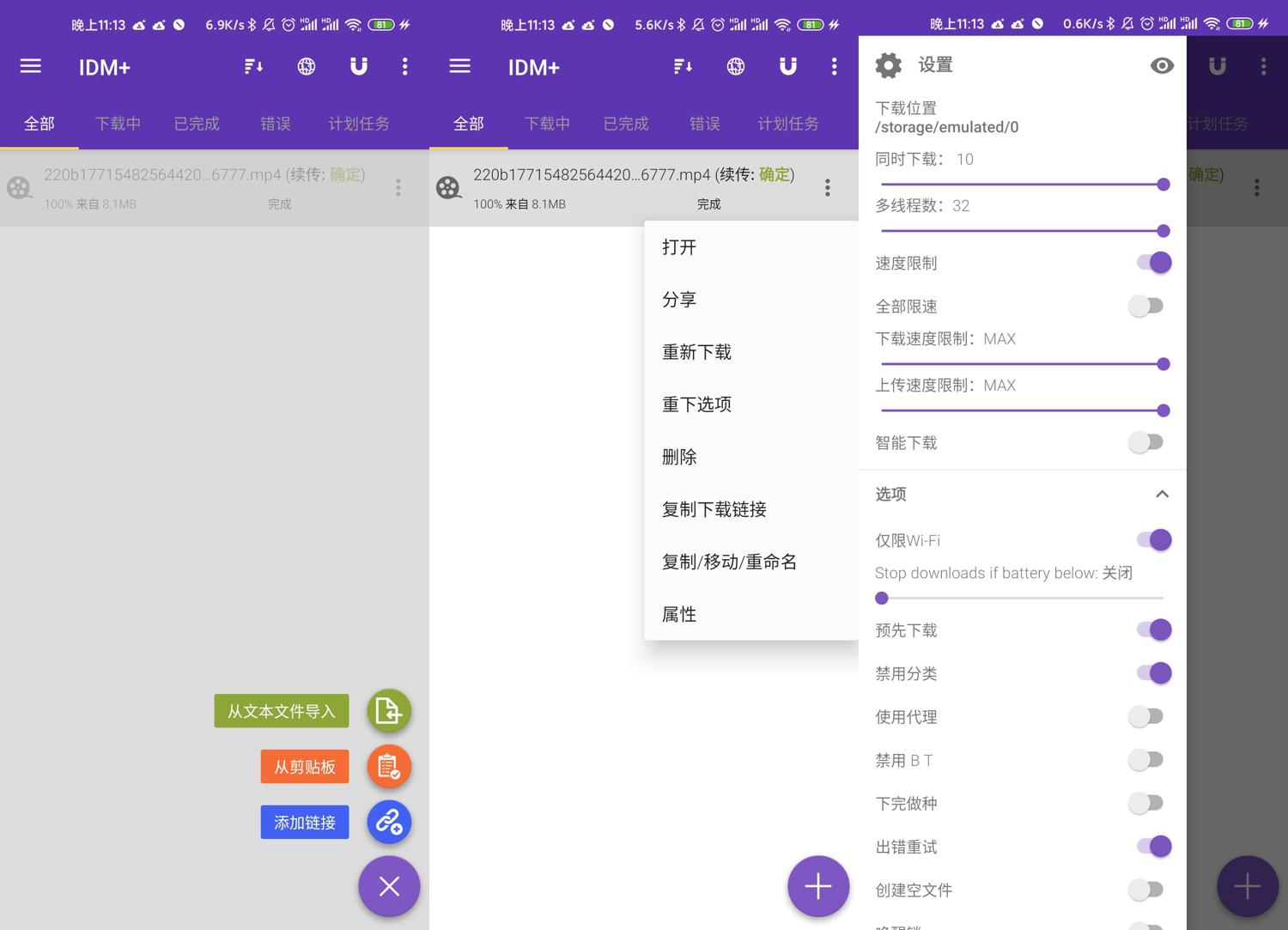Select the sort downloads icon
This screenshot has height=930, width=1288.
click(253, 66)
